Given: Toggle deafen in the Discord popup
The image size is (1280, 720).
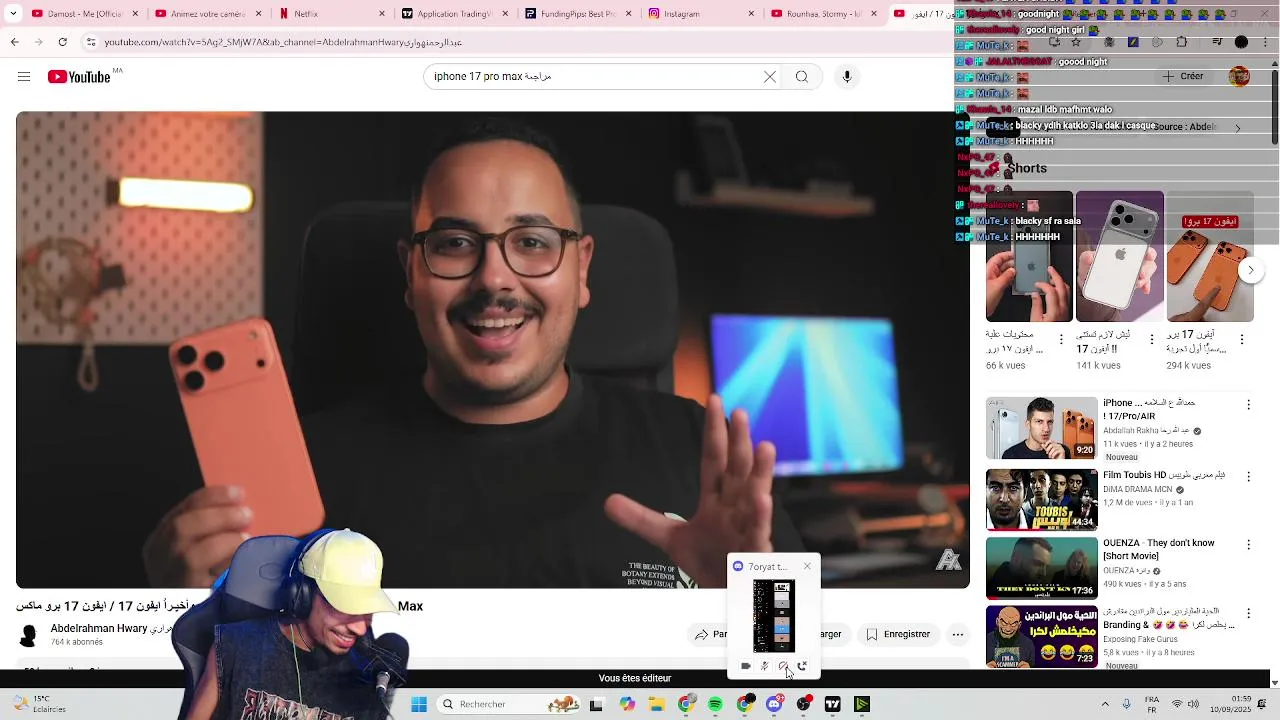Looking at the screenshot, I should [783, 666].
